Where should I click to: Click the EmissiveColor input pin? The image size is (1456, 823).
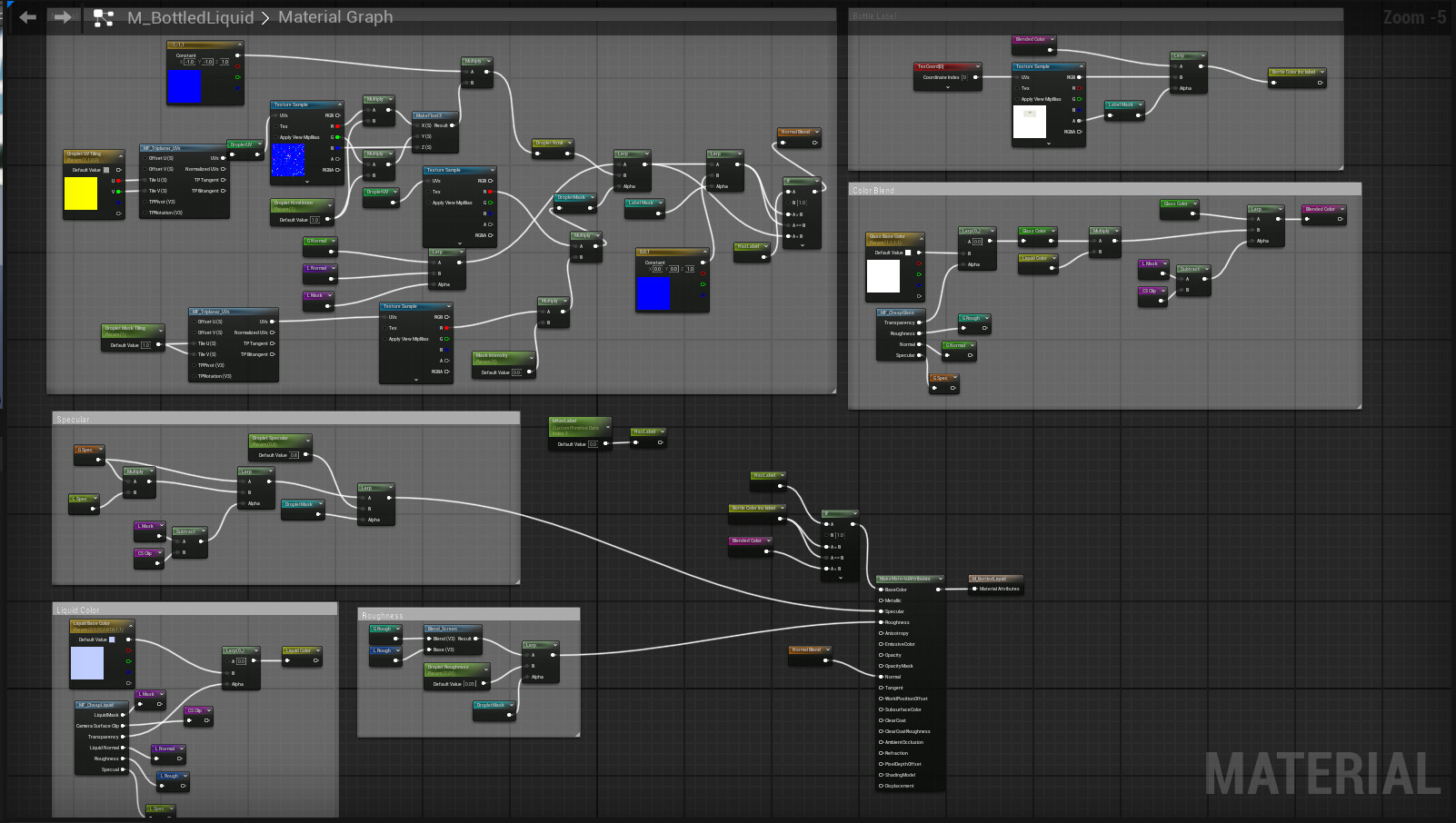click(x=882, y=644)
